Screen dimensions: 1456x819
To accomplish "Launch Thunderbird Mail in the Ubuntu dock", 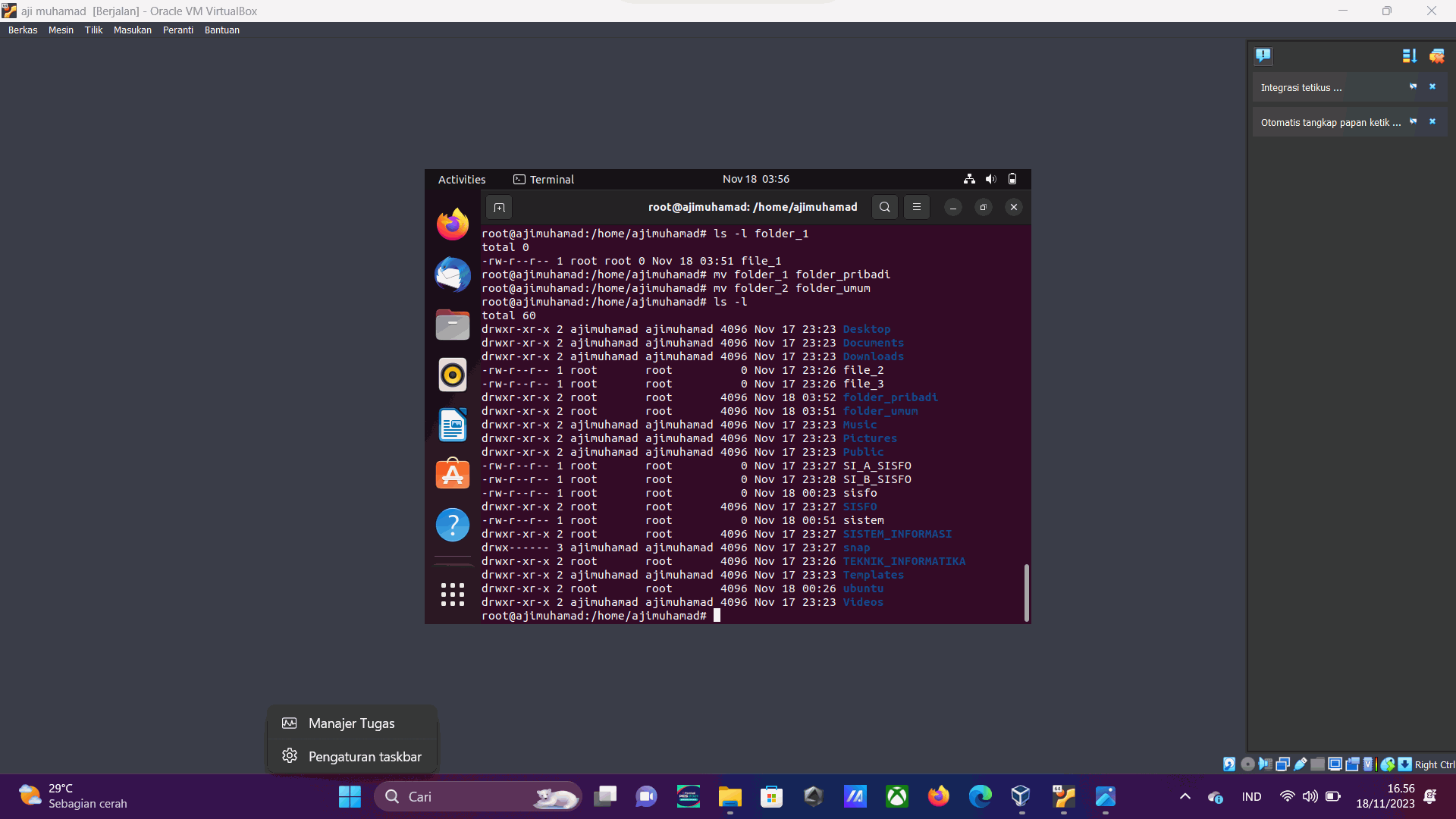I will [453, 275].
